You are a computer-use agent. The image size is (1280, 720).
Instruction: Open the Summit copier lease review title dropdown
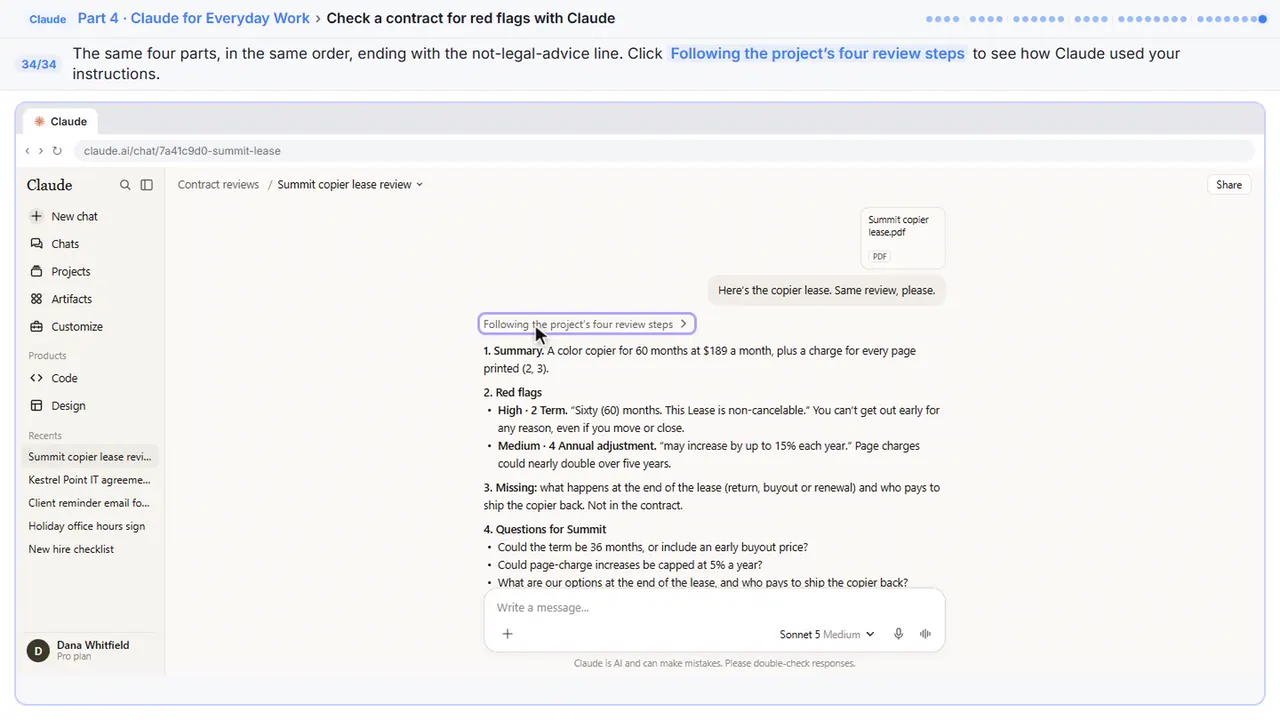(x=350, y=185)
